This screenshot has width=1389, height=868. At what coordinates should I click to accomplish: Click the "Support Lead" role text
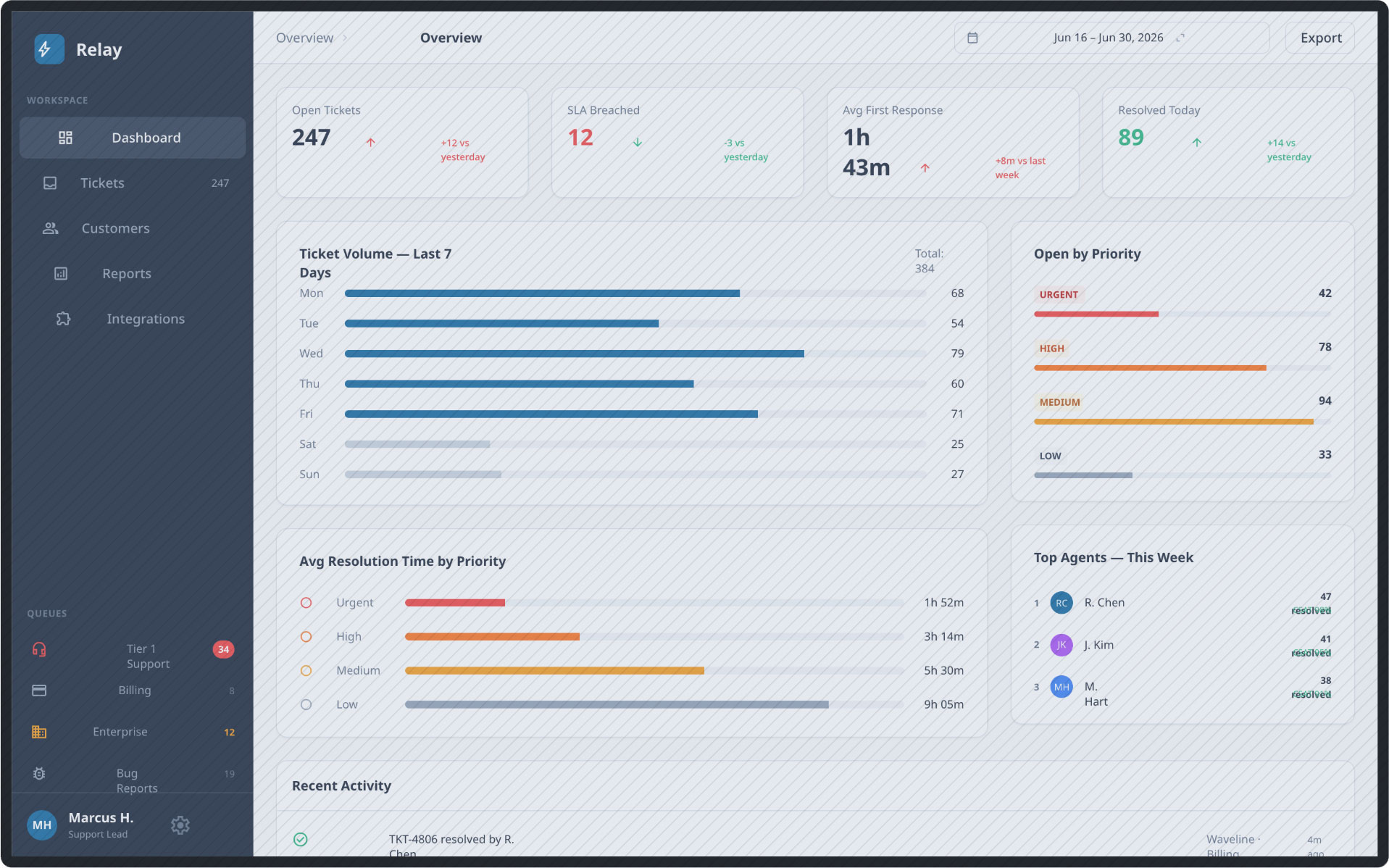[x=98, y=835]
